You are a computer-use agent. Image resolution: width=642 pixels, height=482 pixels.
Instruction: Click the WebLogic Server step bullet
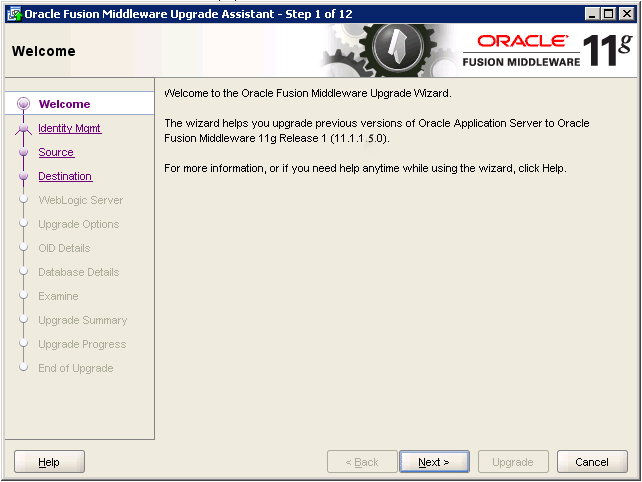23,199
